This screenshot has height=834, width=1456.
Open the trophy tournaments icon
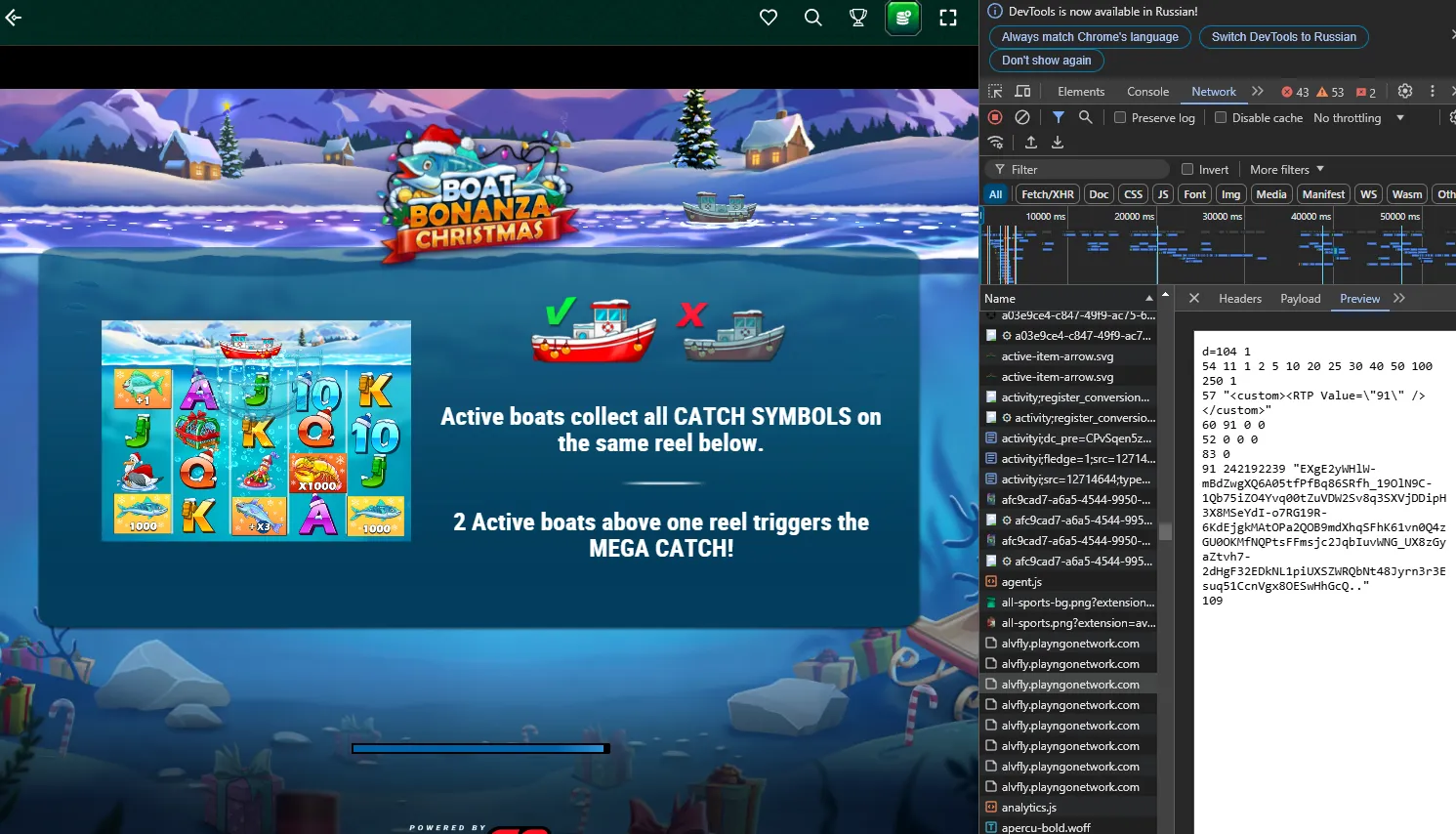(x=858, y=18)
